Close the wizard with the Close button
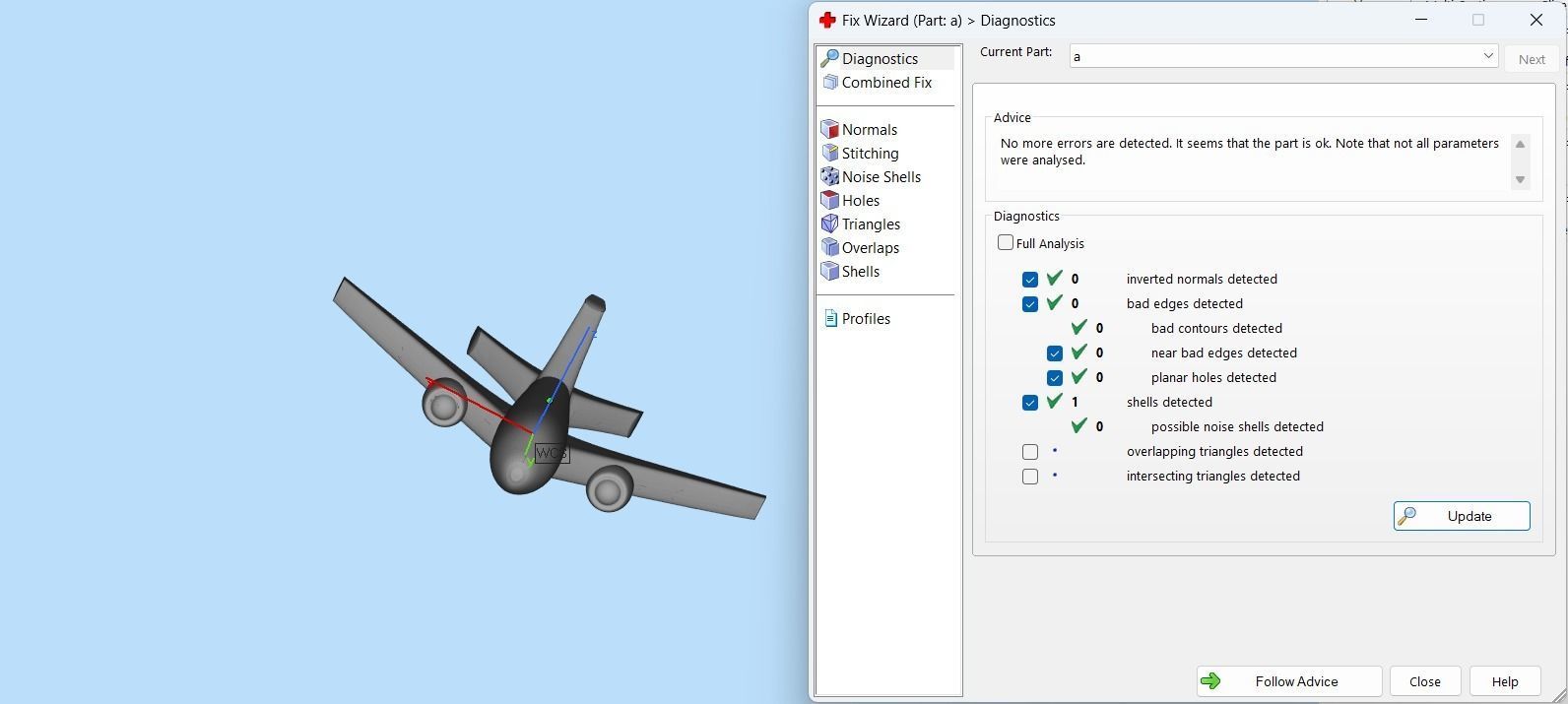Viewport: 1568px width, 704px height. tap(1425, 681)
